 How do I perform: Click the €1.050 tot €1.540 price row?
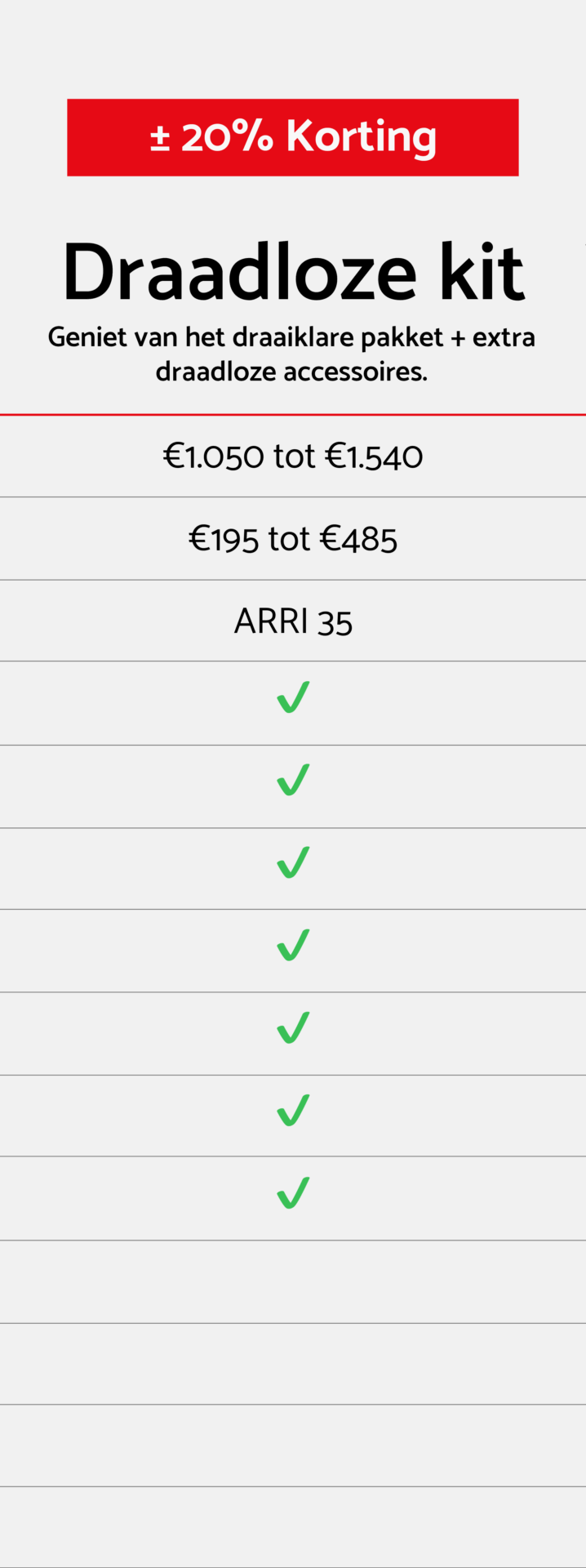tap(293, 456)
